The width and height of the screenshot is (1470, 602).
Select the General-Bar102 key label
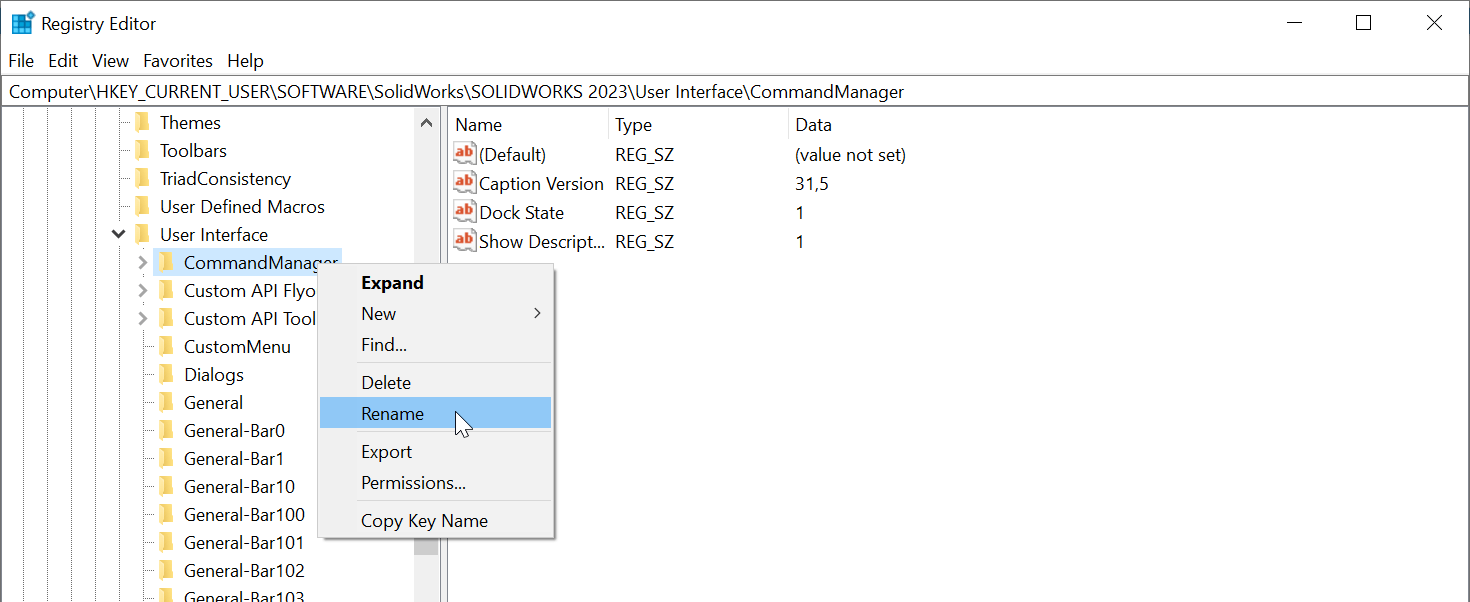click(244, 571)
